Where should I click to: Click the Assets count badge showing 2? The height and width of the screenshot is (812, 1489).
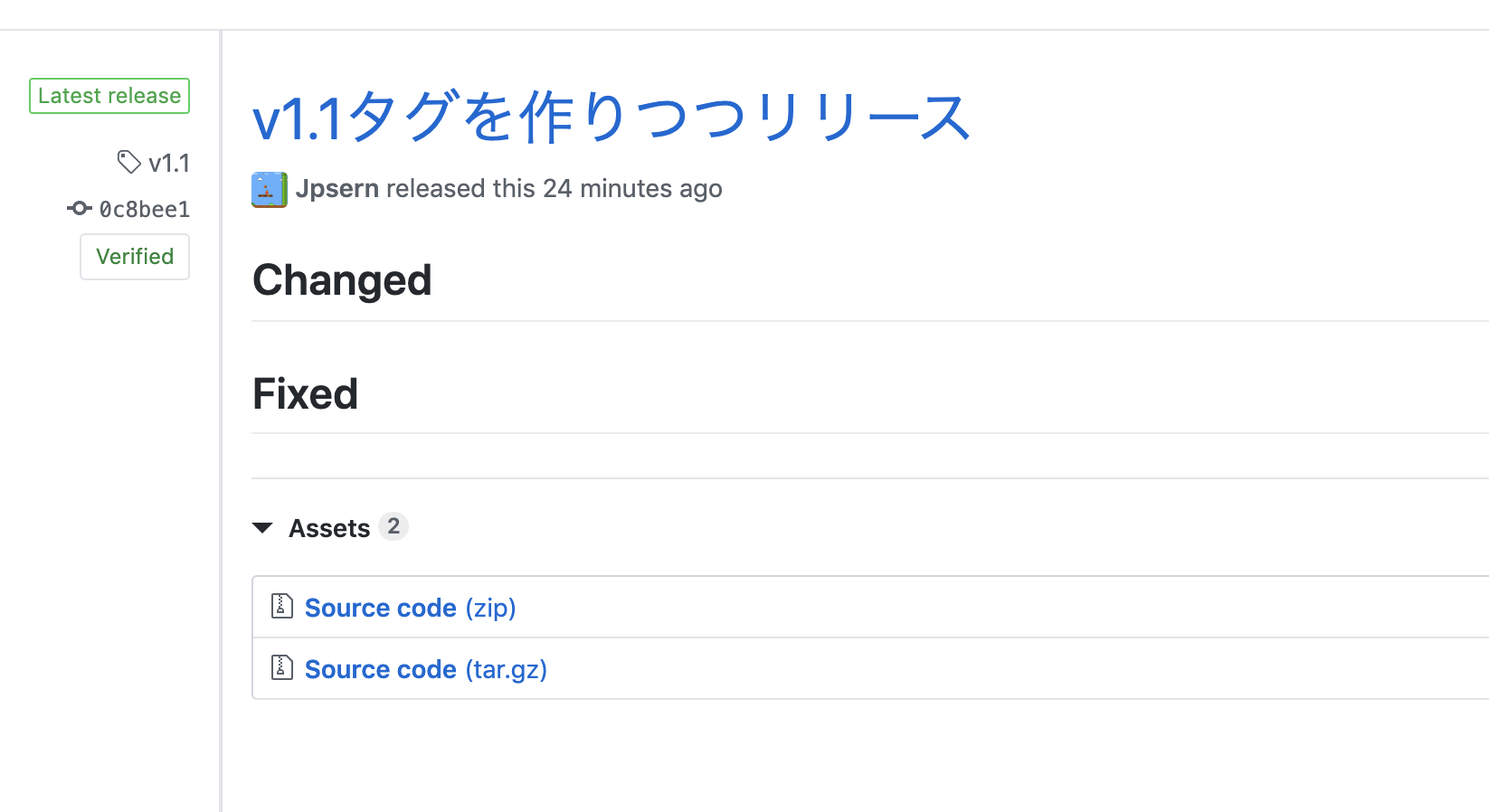394,526
